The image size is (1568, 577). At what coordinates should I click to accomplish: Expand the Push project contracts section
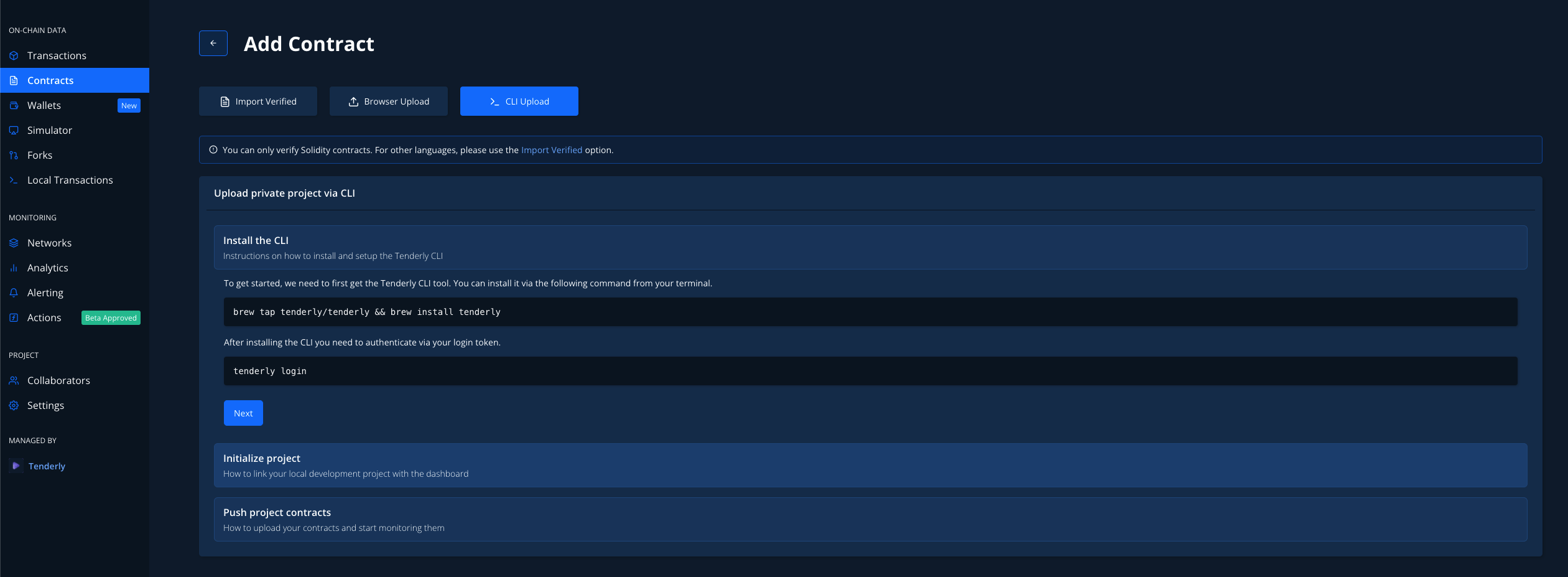click(x=870, y=519)
